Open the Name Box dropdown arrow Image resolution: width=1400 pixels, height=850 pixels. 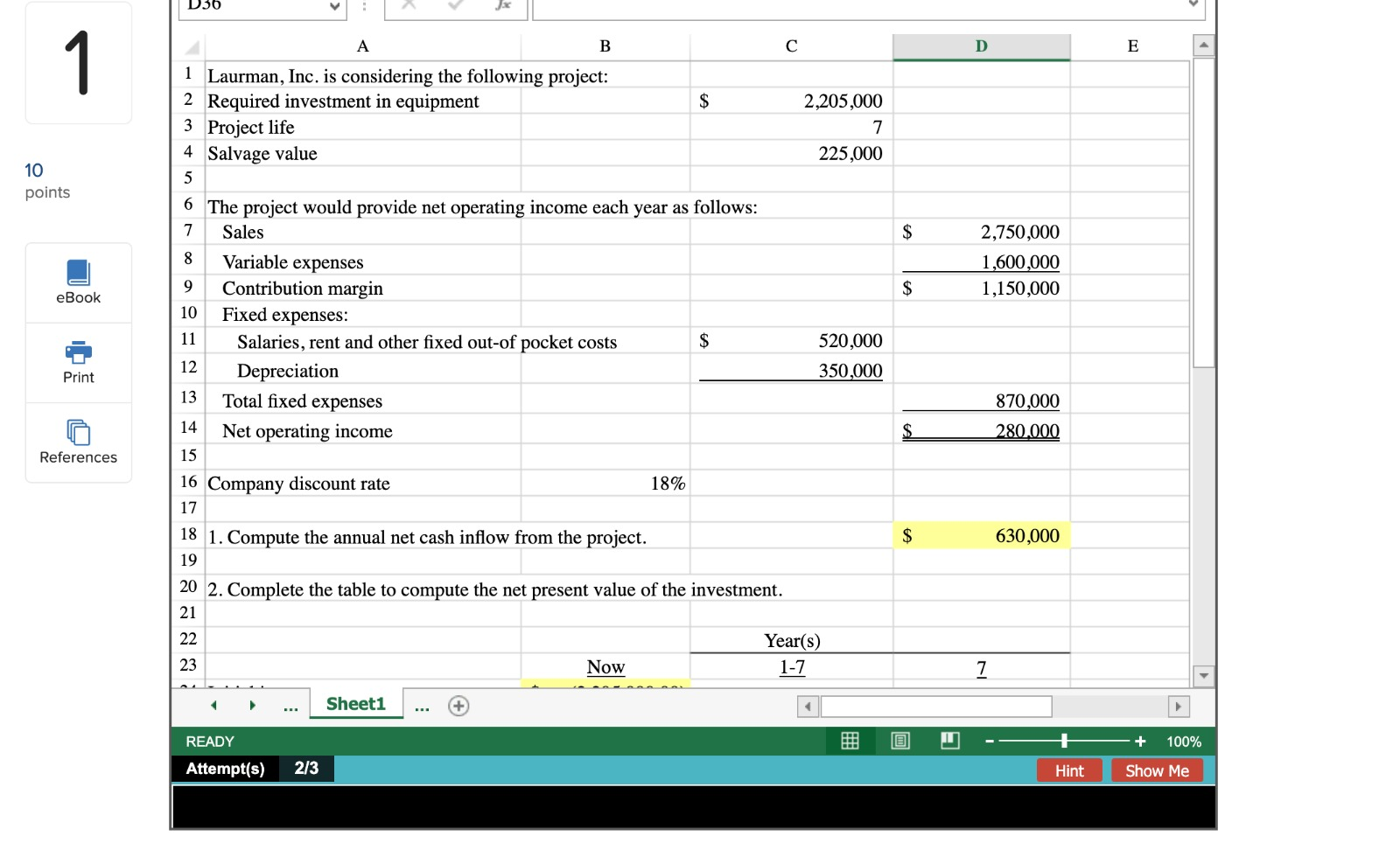[334, 7]
